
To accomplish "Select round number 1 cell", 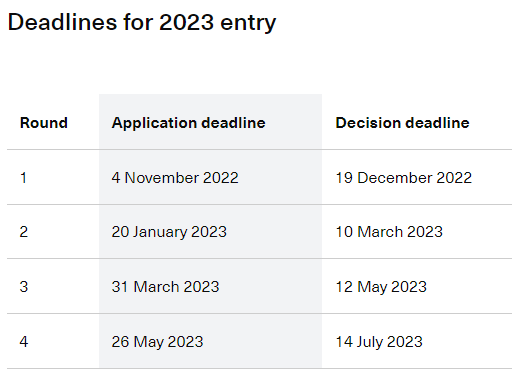I will [23, 178].
